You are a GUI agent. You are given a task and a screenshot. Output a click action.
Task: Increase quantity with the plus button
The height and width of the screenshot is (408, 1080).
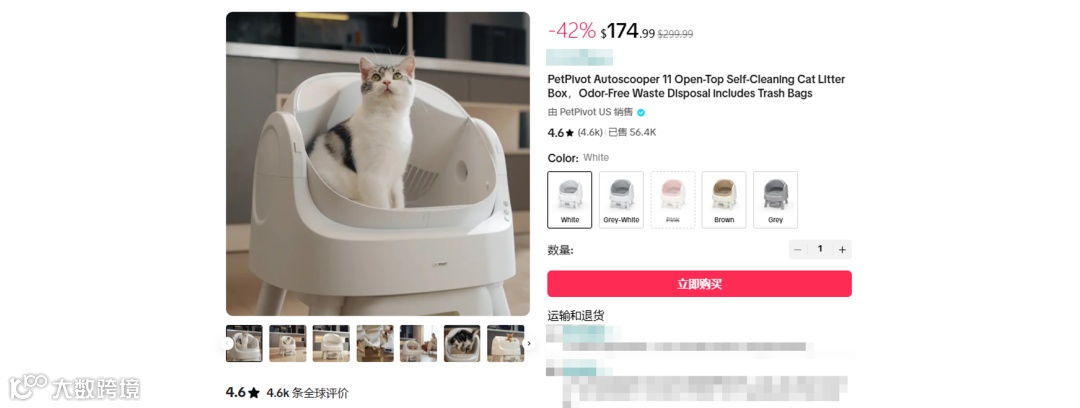[842, 249]
